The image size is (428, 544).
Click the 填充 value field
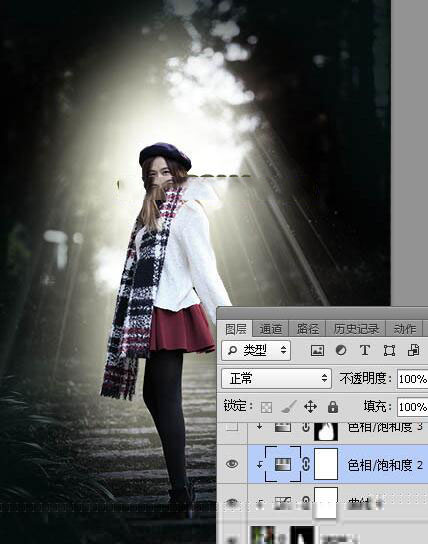pos(413,407)
